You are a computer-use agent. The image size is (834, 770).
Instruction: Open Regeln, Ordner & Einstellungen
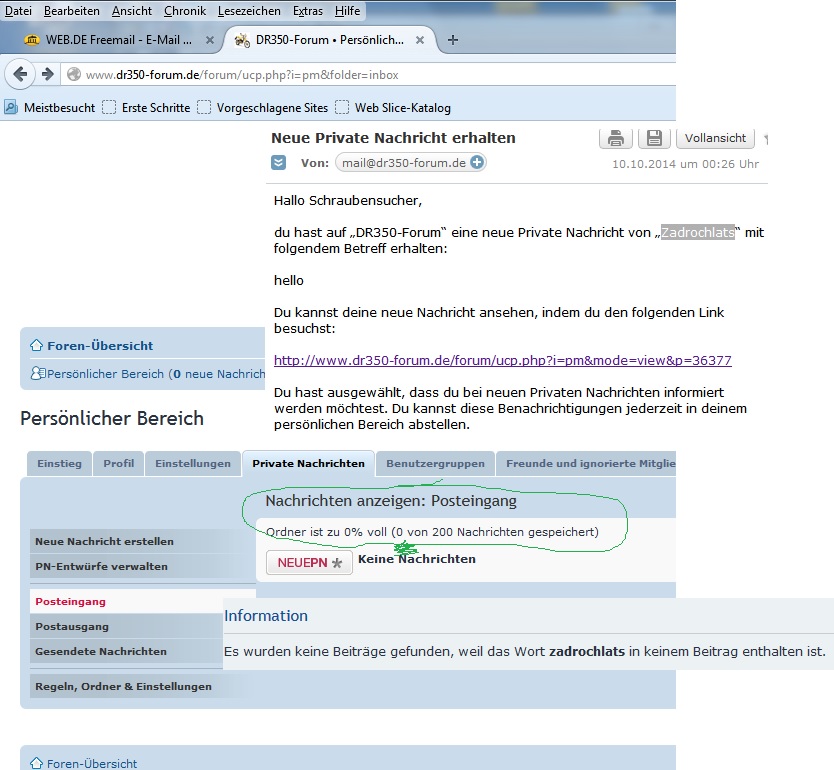tap(123, 687)
